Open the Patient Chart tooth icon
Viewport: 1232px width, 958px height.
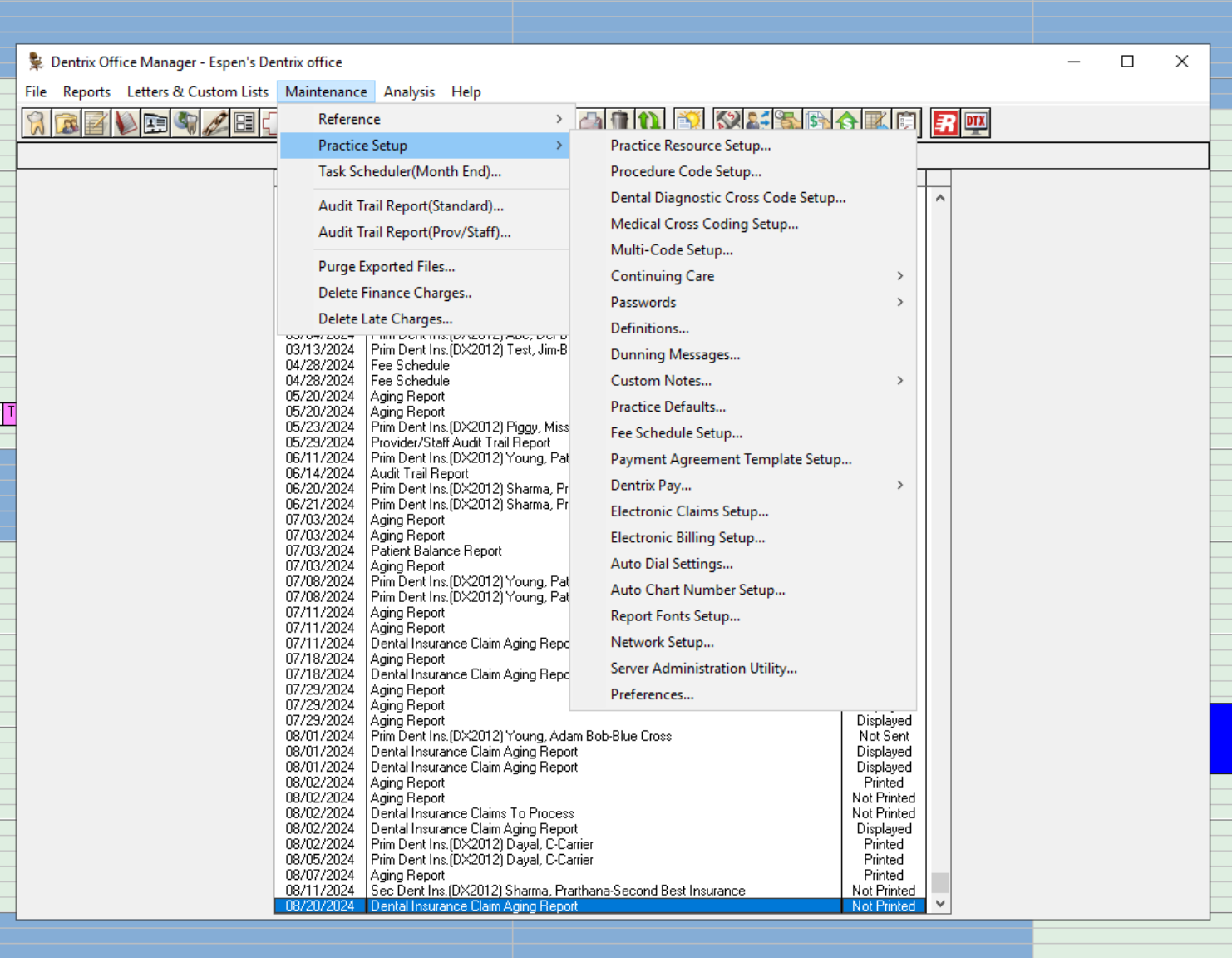tap(37, 123)
